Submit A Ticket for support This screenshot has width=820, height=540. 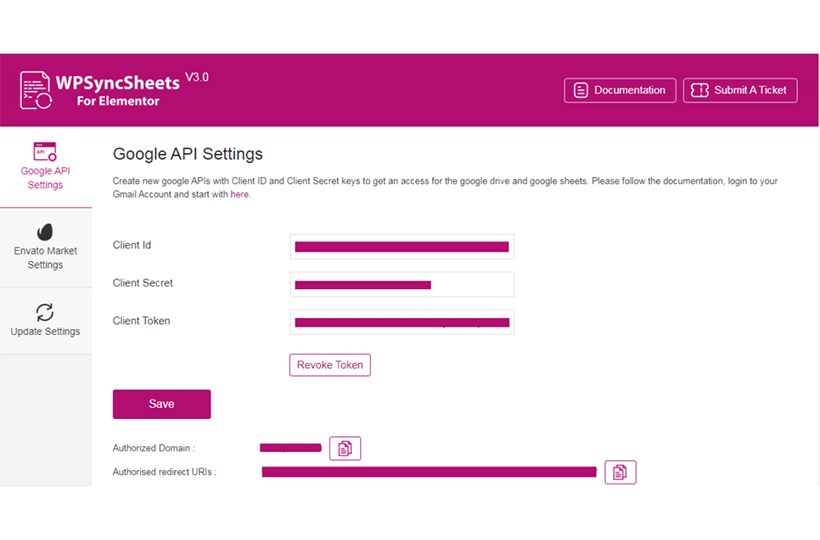pos(740,90)
